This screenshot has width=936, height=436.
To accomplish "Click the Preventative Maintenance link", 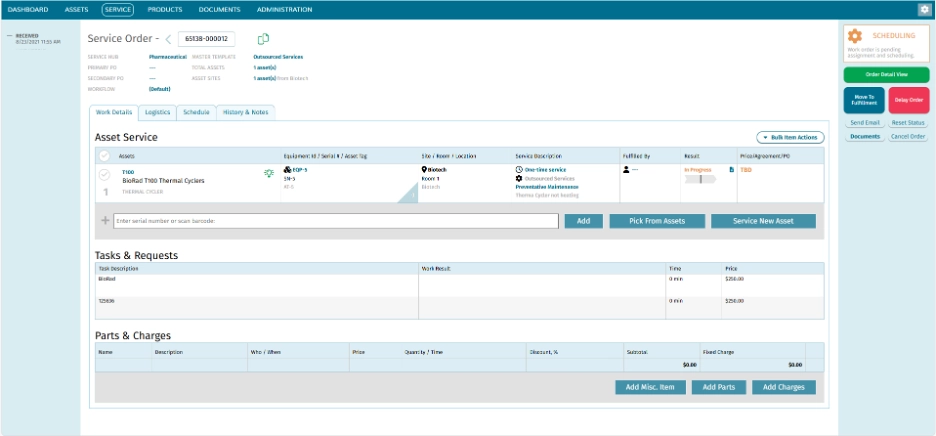I will 547,187.
